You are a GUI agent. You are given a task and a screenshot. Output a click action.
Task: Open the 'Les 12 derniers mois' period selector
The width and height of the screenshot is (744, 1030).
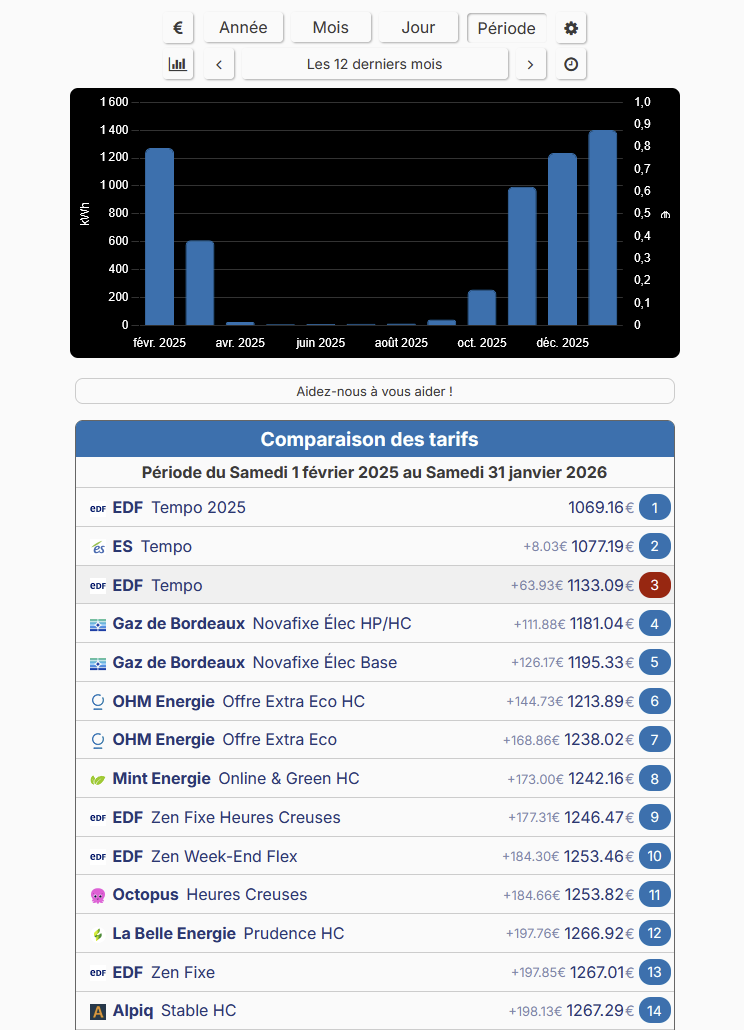374,64
